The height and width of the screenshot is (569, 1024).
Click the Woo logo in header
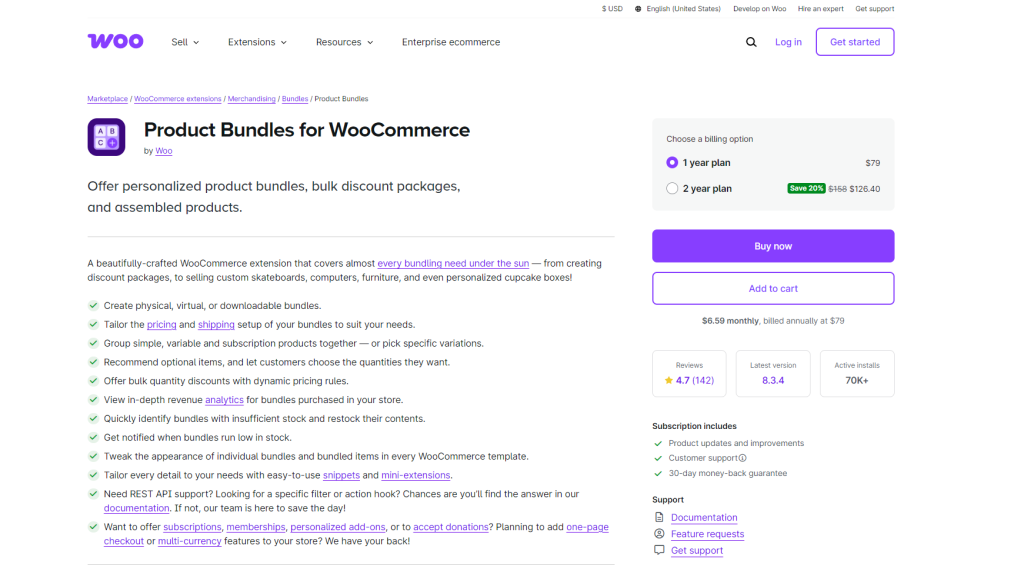coord(115,41)
